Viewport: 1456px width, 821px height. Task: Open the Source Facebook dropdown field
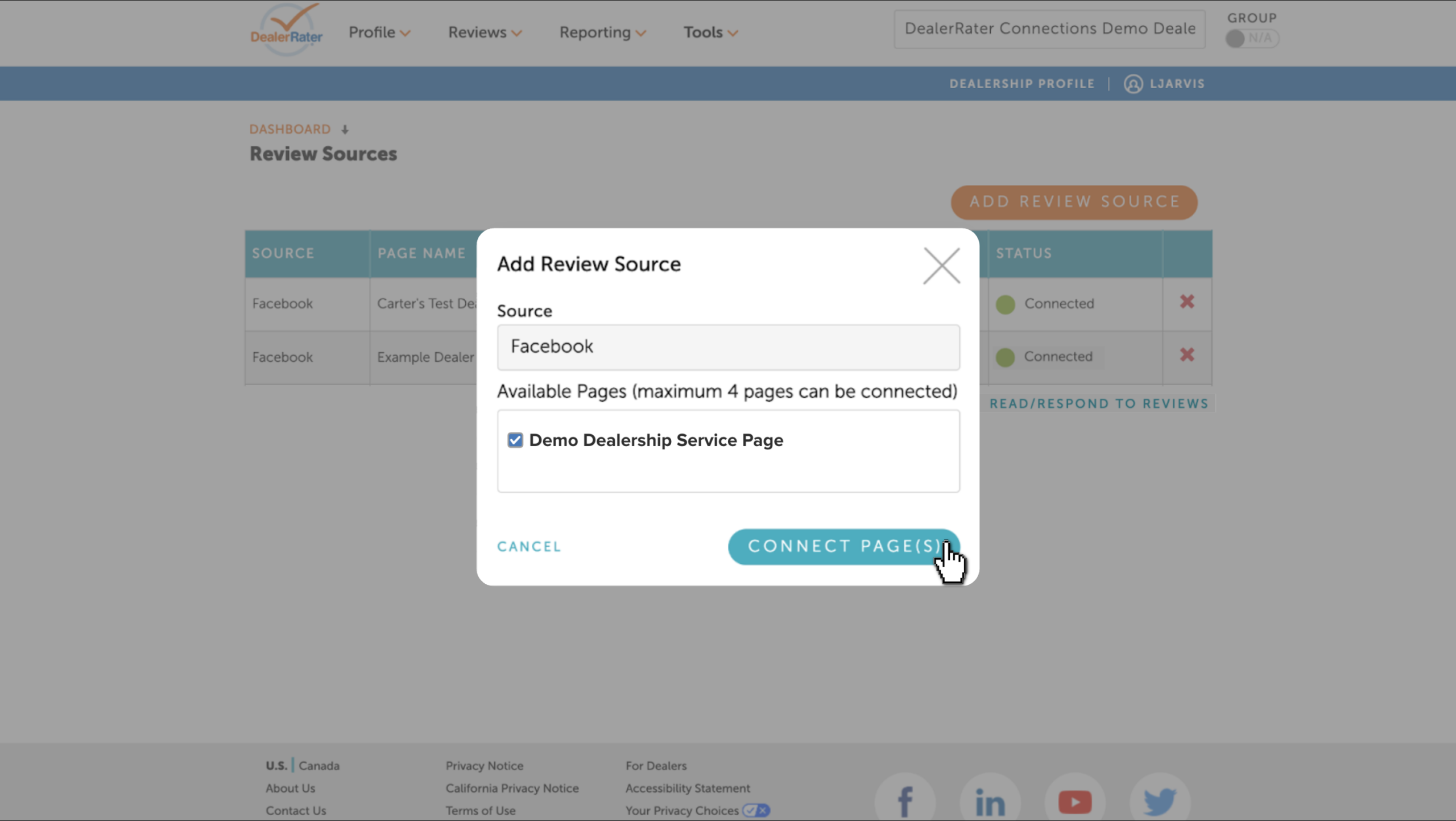tap(729, 347)
